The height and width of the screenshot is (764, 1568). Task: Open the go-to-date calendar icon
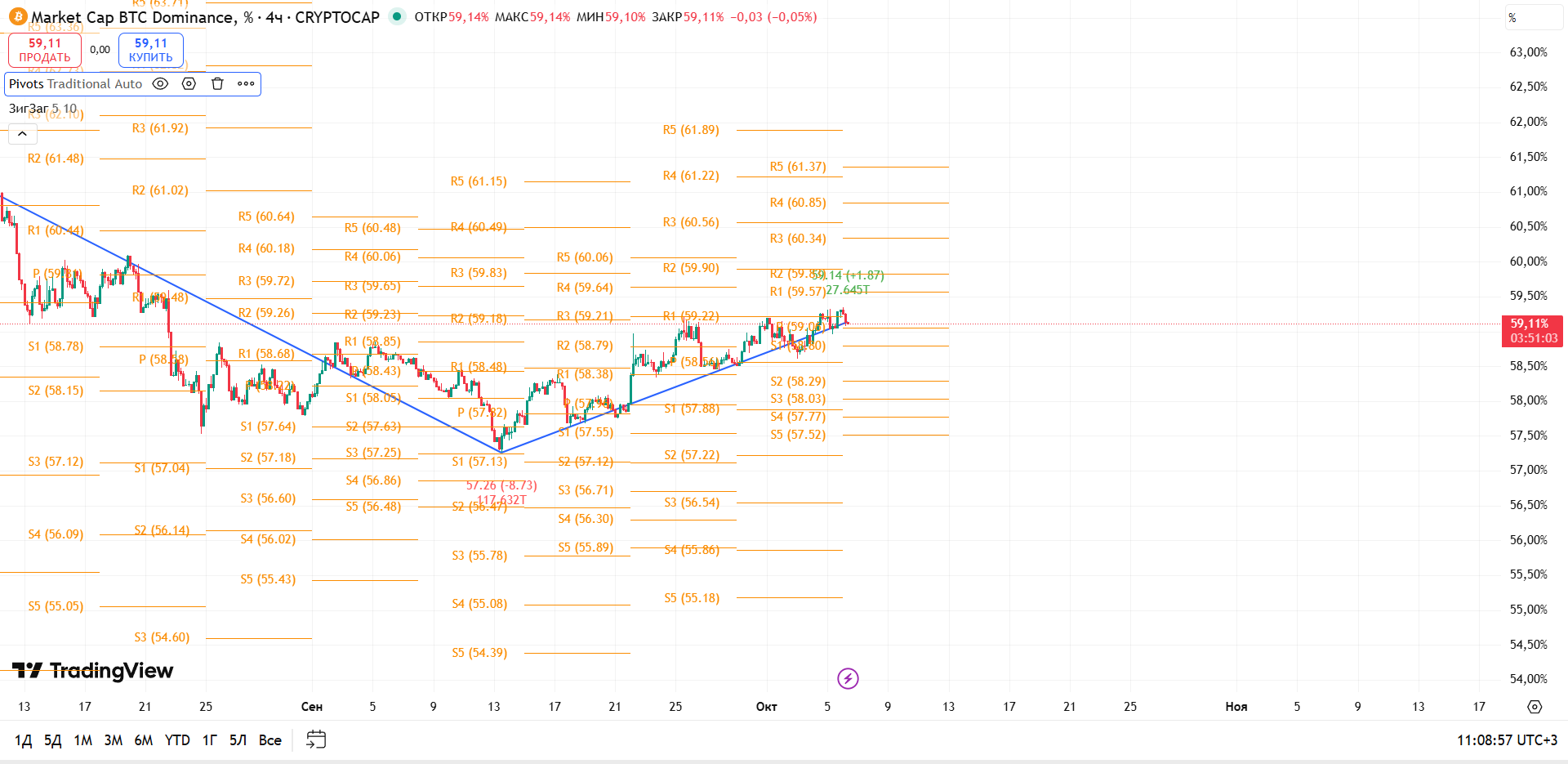point(316,740)
